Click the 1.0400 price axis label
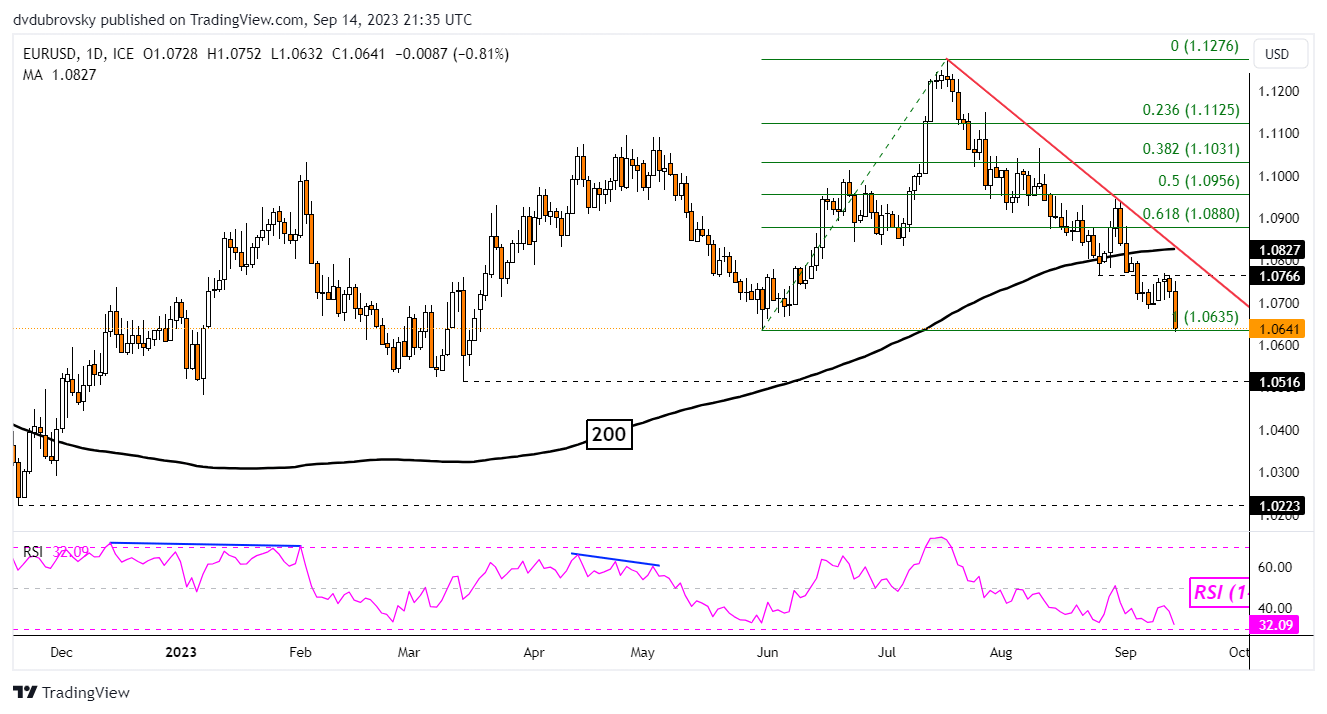Screen dimensions: 1327x714 tap(1278, 430)
